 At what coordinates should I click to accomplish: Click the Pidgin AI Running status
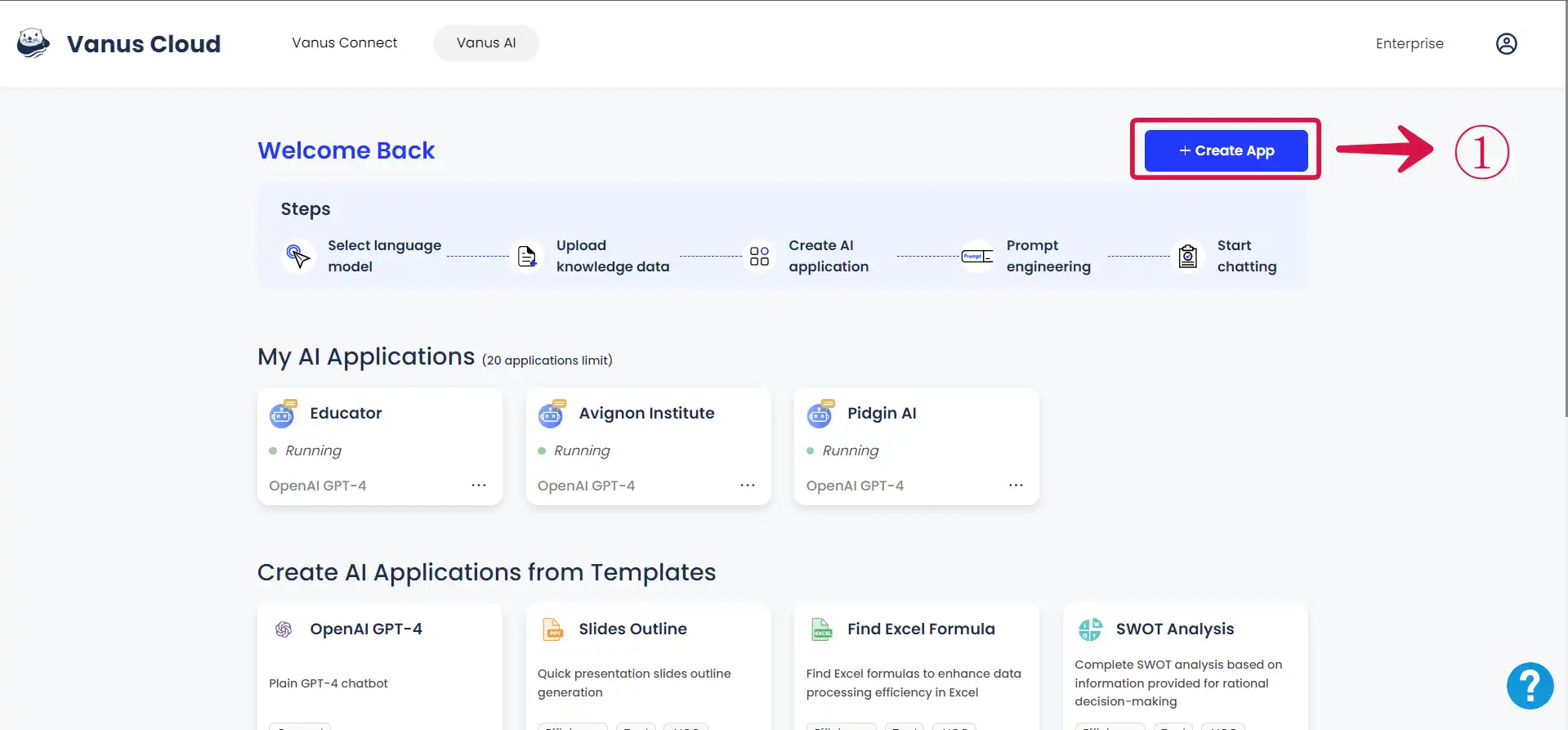(x=851, y=450)
